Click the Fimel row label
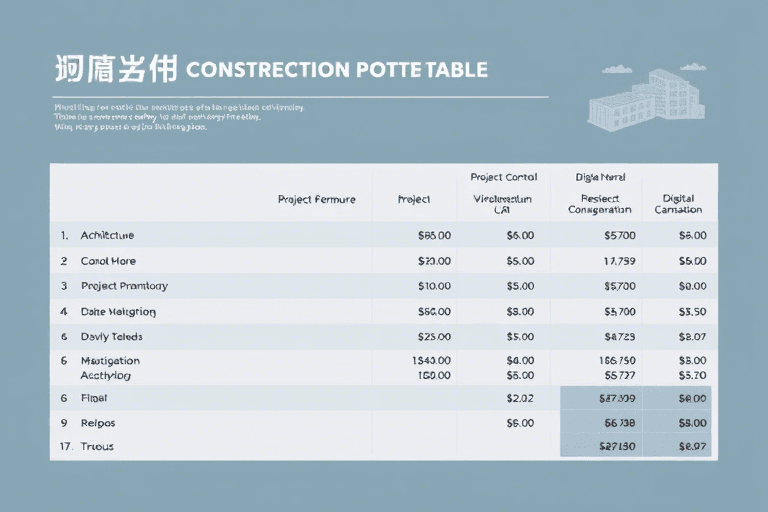The width and height of the screenshot is (768, 512). 94,398
